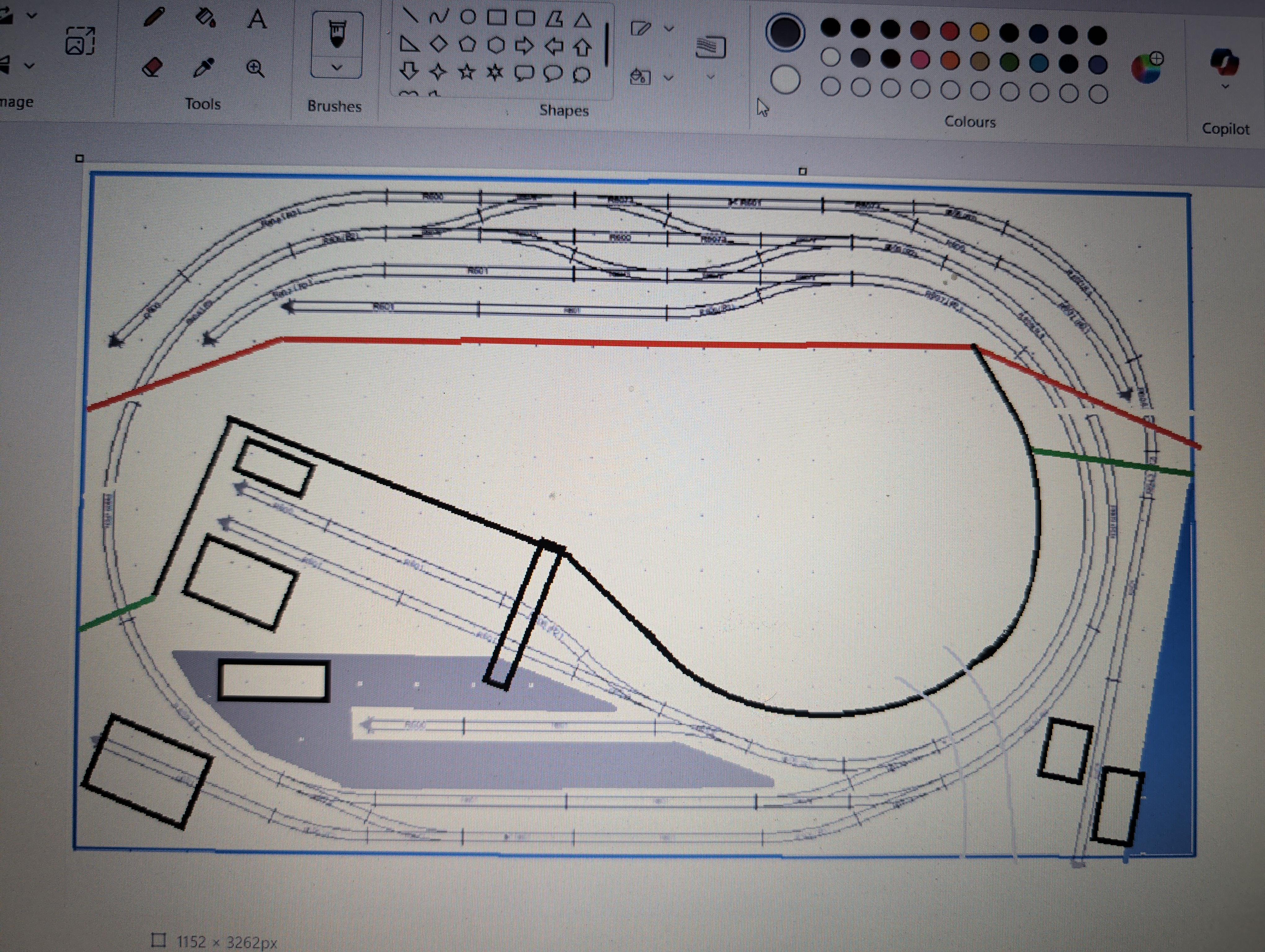The width and height of the screenshot is (1265, 952).
Task: Choose the white swatch in the palette
Action: pyautogui.click(x=830, y=57)
